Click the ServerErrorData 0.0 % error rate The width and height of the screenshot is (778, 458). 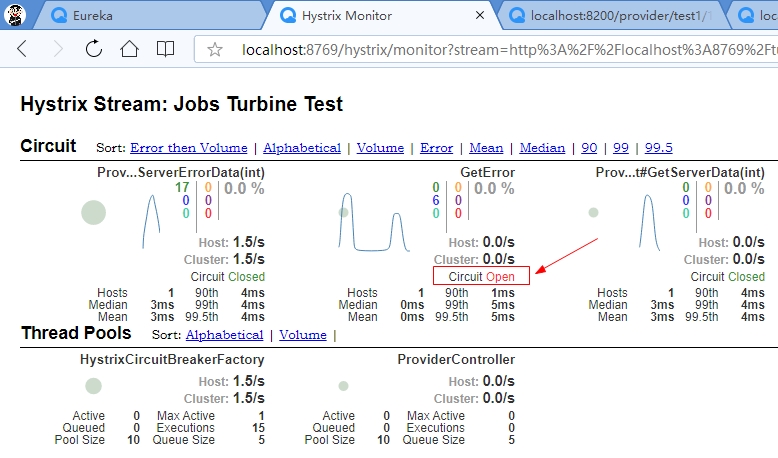pyautogui.click(x=244, y=189)
